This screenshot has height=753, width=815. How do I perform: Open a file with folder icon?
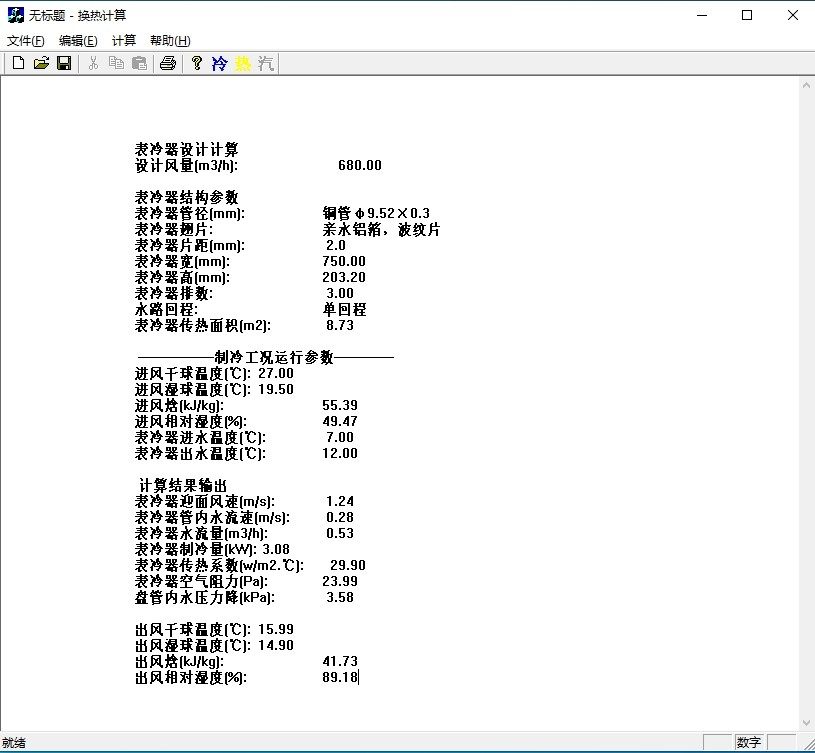click(41, 63)
